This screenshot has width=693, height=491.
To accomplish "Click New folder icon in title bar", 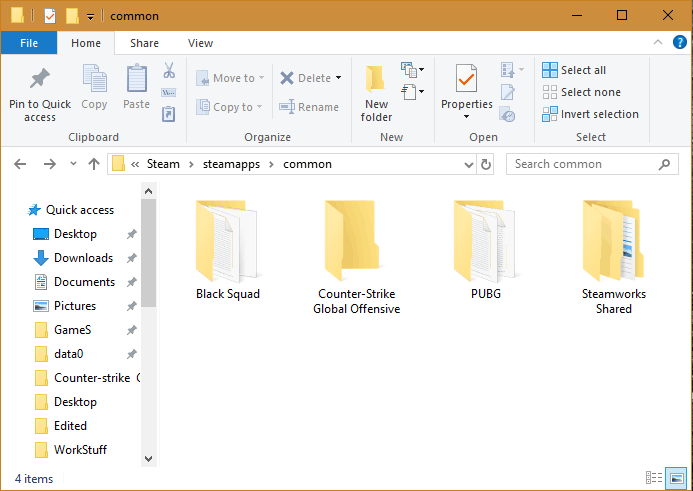I will (x=72, y=16).
